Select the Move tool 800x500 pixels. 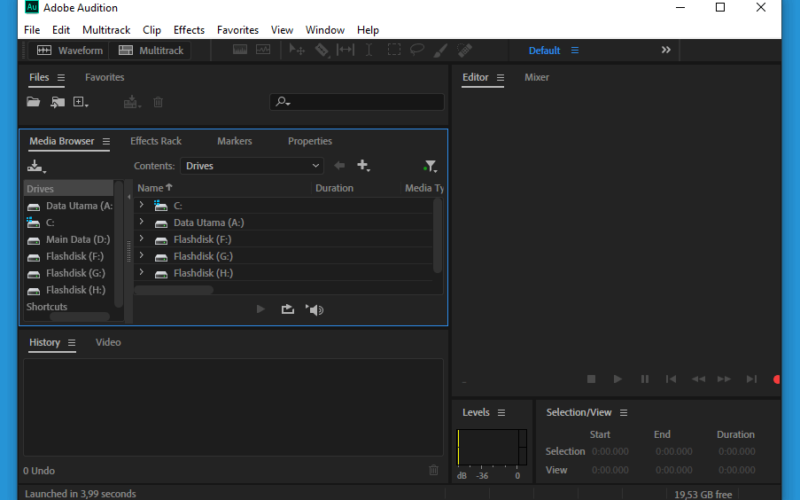[296, 50]
